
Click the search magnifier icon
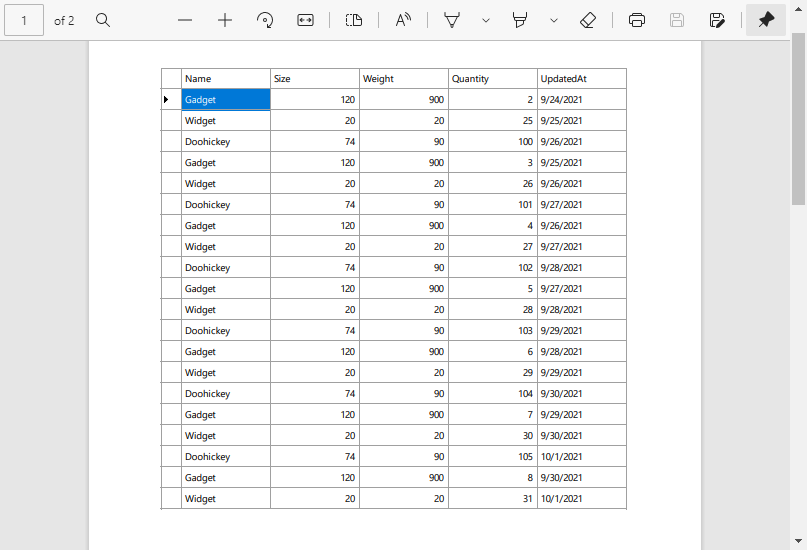click(x=103, y=20)
